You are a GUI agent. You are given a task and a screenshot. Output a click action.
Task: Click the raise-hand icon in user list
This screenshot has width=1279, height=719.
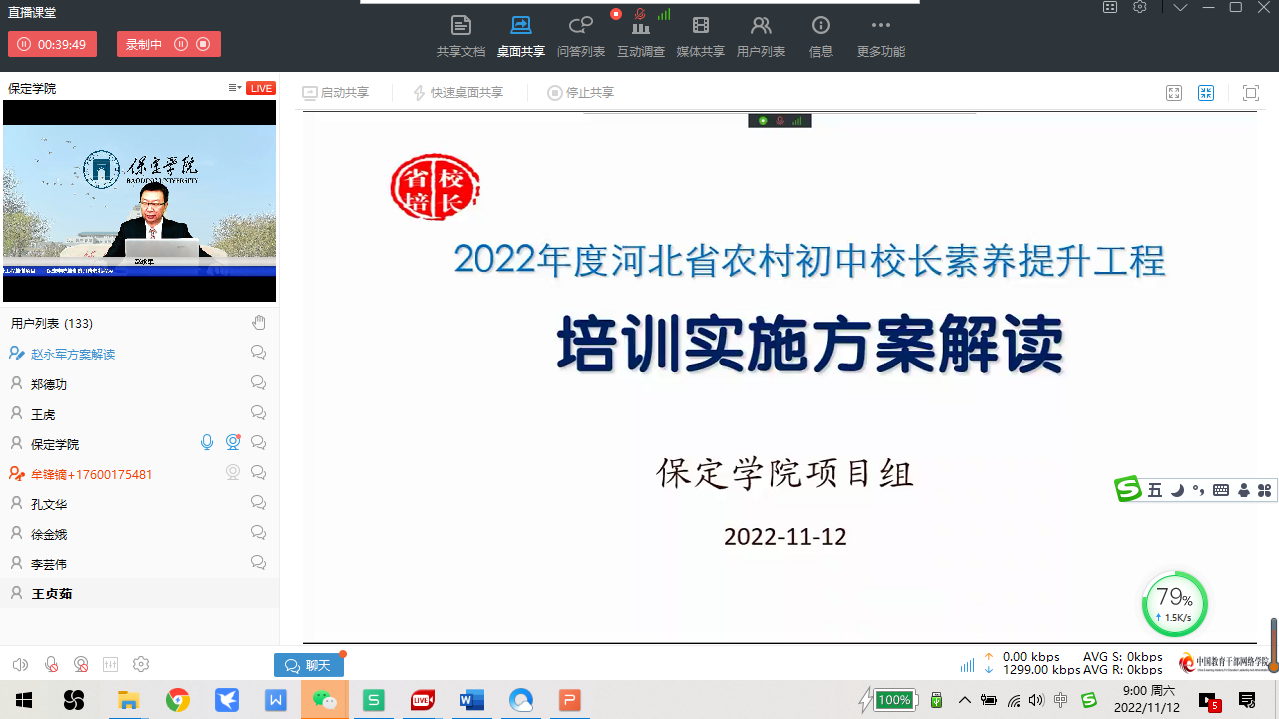(259, 322)
